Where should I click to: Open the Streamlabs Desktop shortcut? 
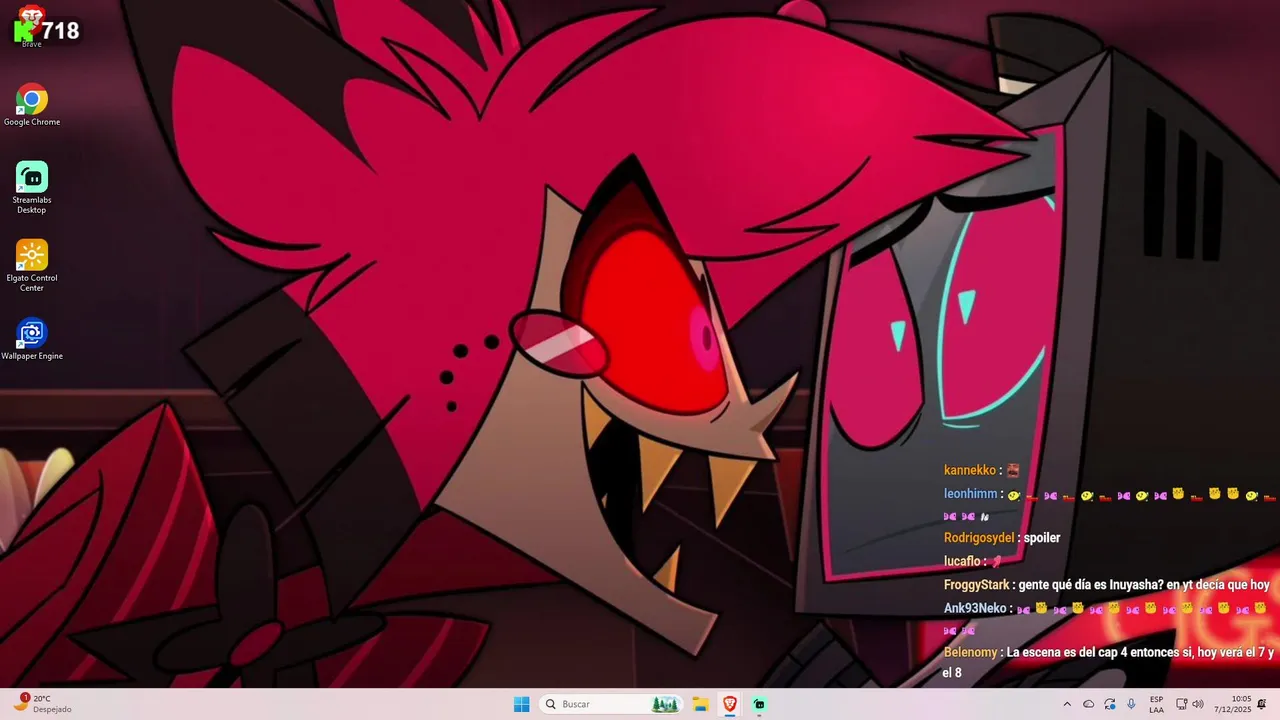pos(32,188)
